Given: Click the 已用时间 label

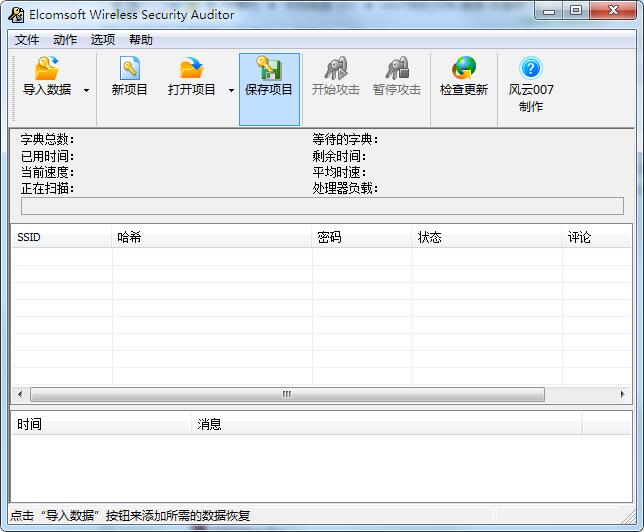Looking at the screenshot, I should 48,156.
